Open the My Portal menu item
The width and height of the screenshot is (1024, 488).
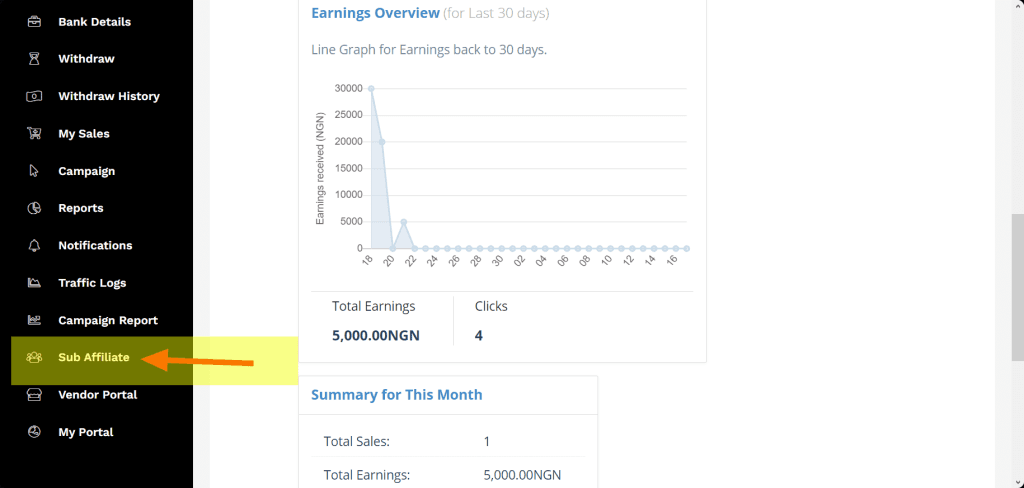[x=85, y=432]
